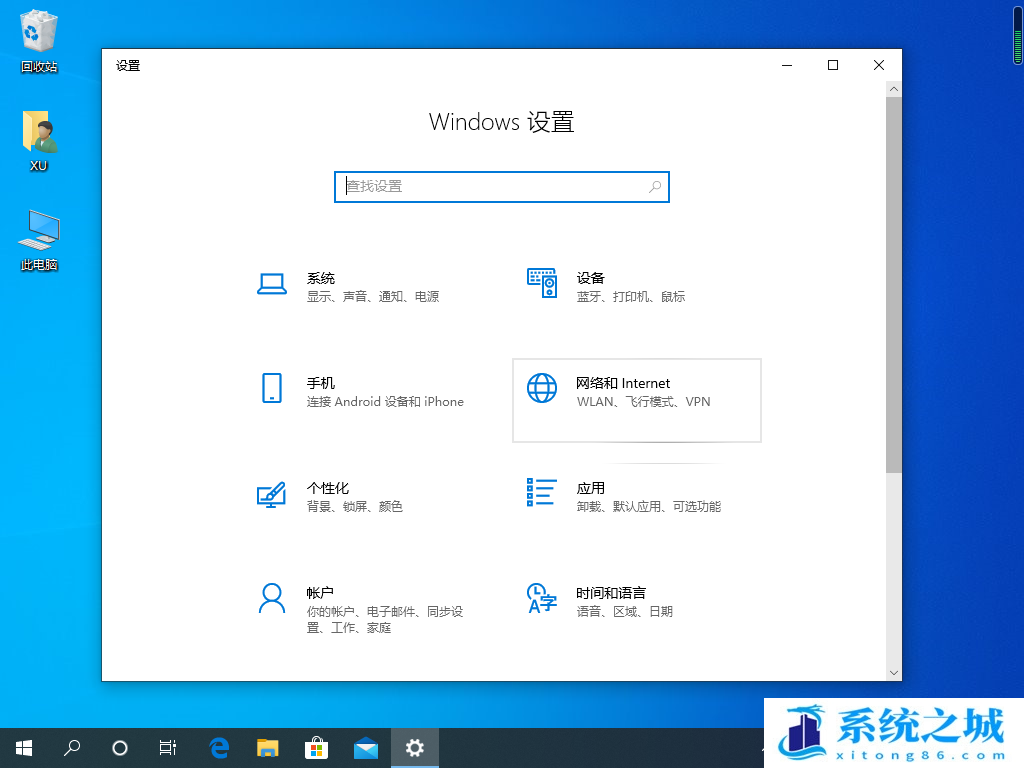
Task: Click the 帐户 (Accounts) person icon
Action: [272, 598]
